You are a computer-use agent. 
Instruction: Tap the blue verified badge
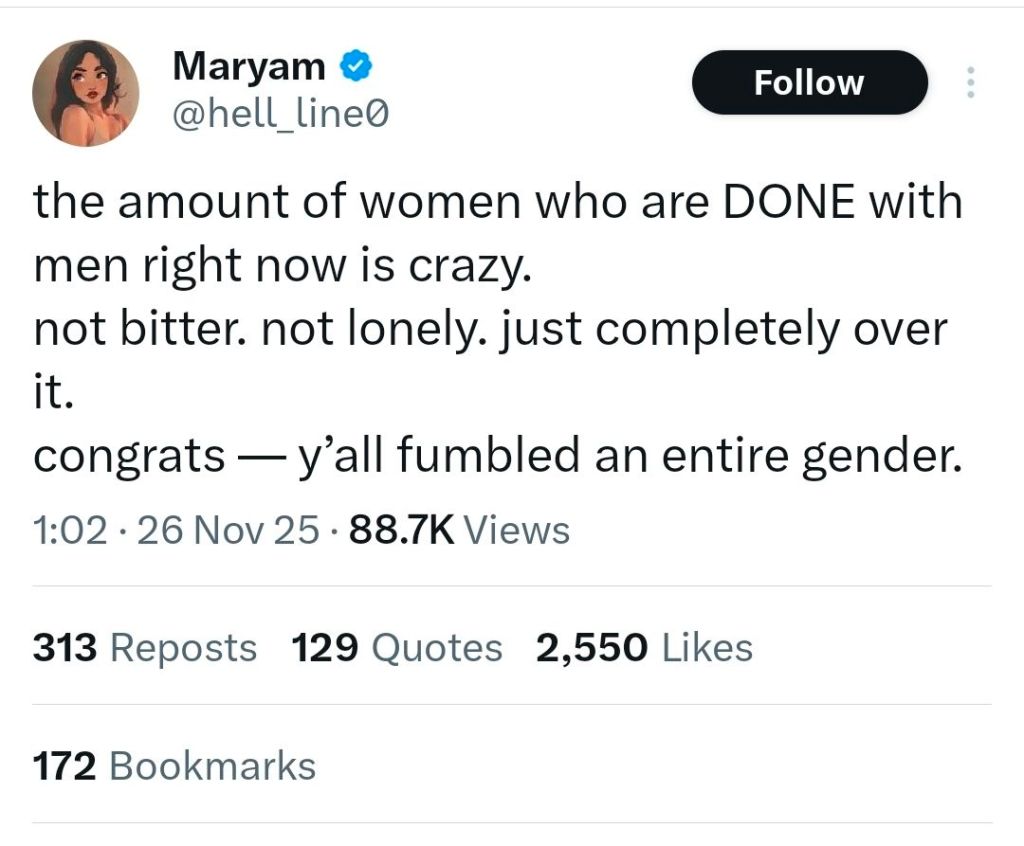(x=354, y=67)
